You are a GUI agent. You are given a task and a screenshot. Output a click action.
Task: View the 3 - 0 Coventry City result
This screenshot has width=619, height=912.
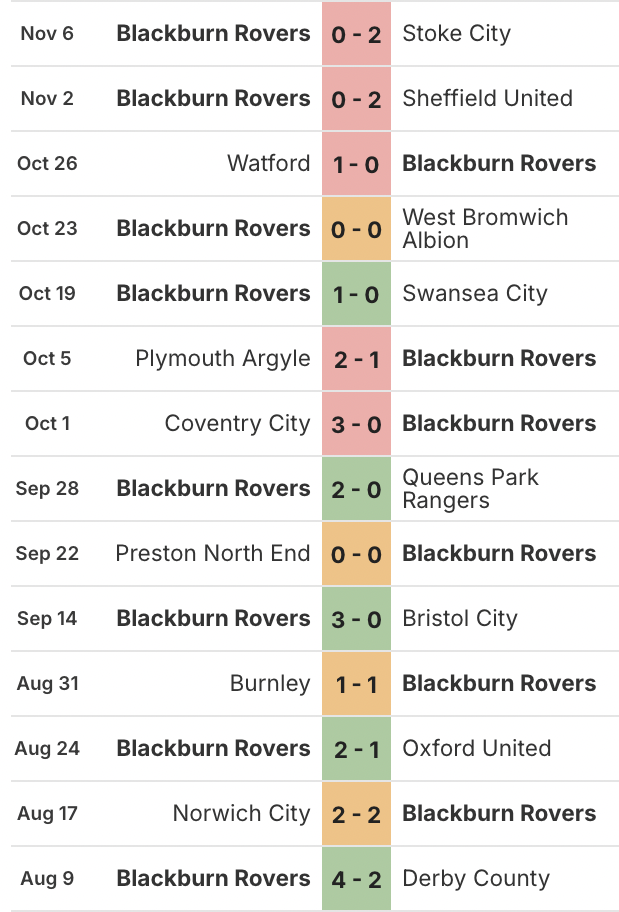click(356, 425)
